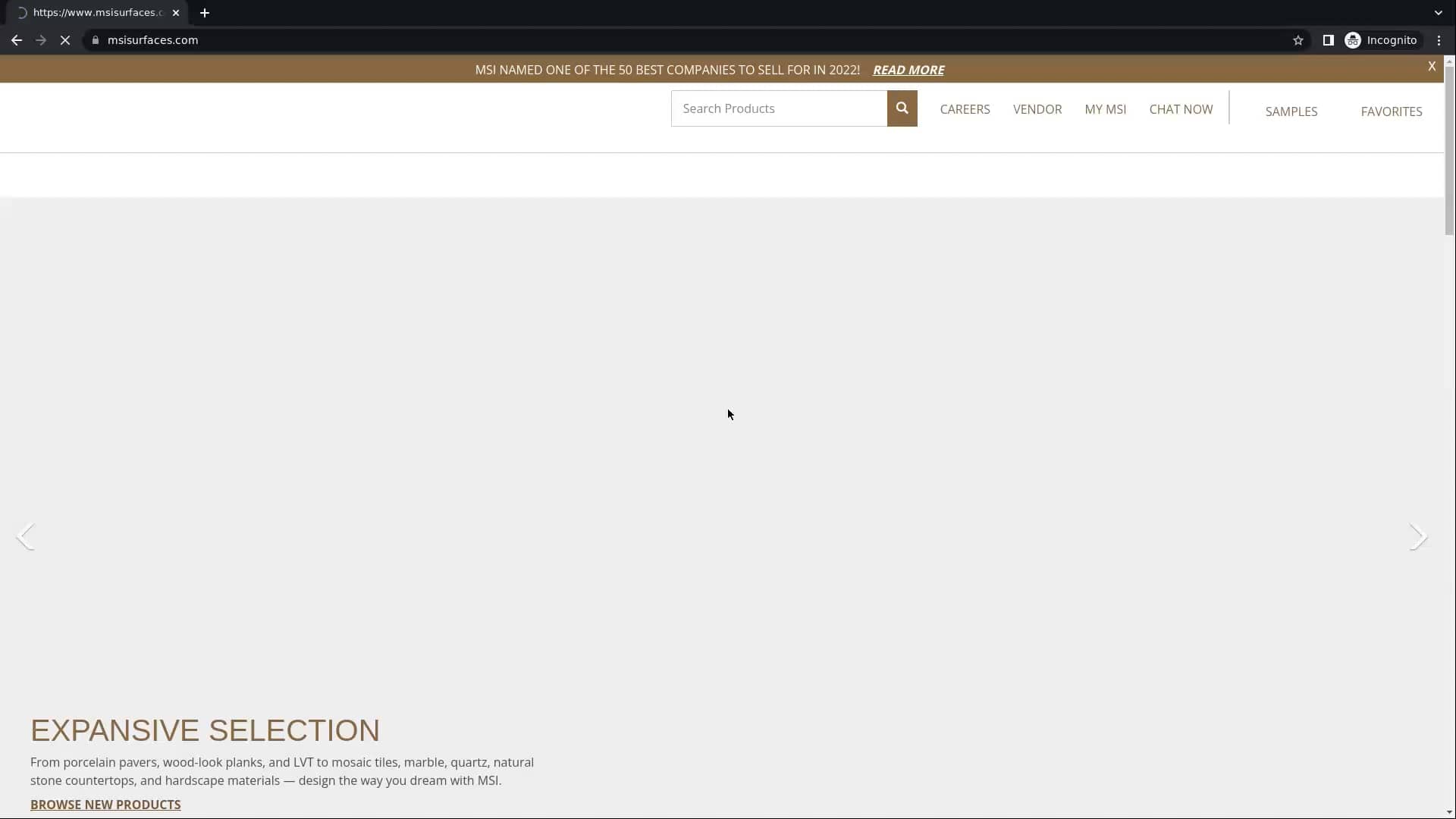This screenshot has width=1456, height=819.
Task: Advance the carousel with the right arrow
Action: (x=1419, y=536)
